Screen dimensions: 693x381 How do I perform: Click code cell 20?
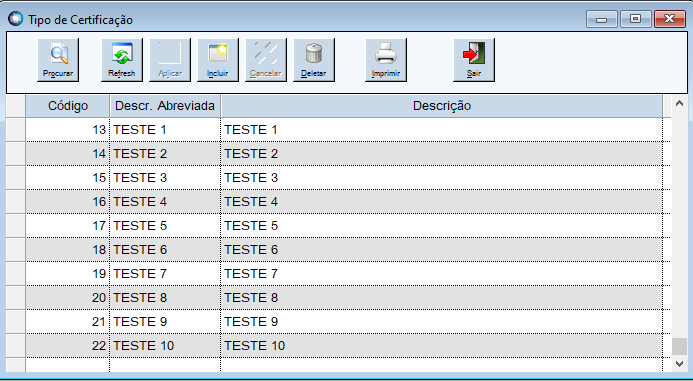[x=68, y=297]
